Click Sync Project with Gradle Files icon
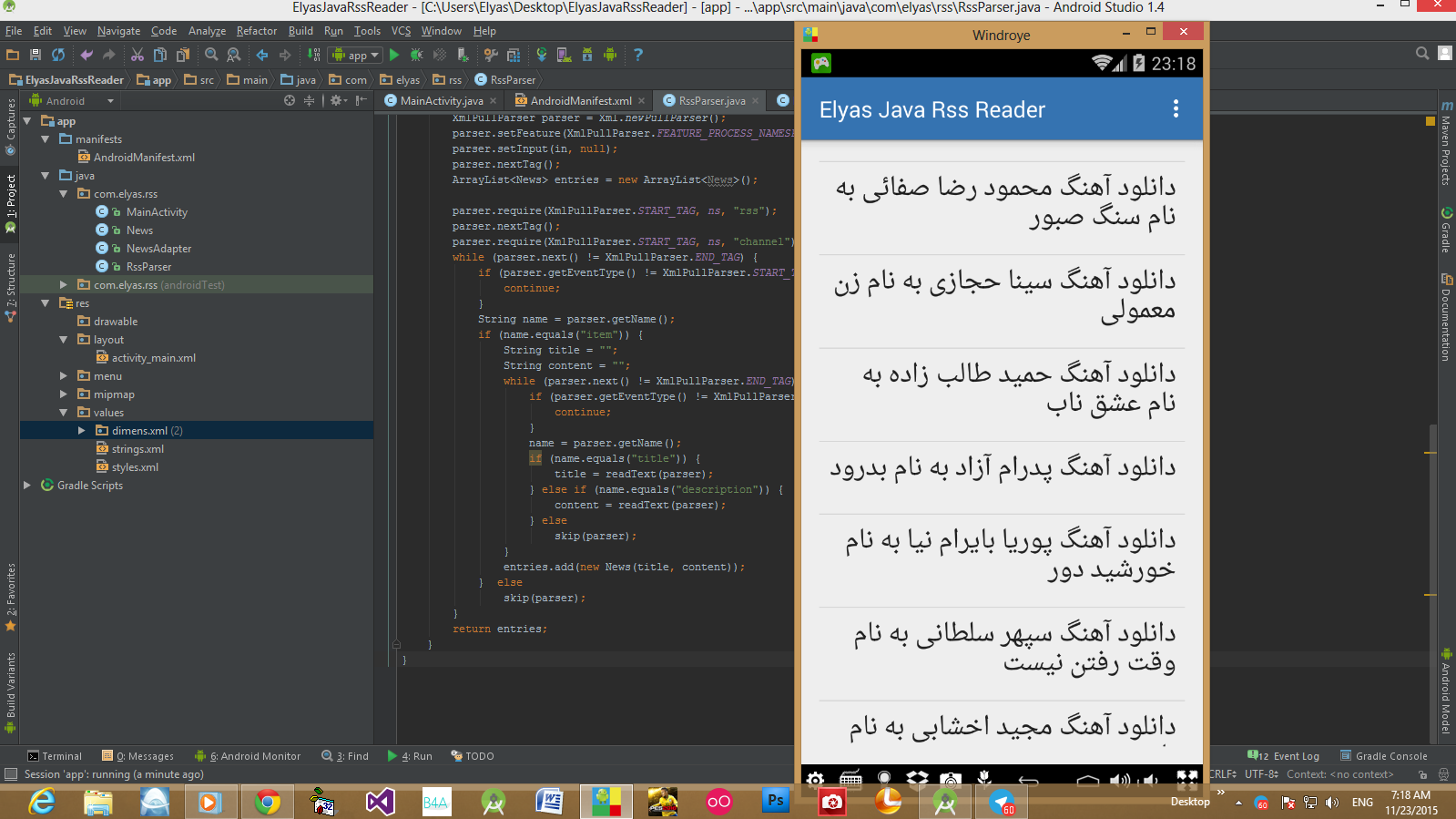The height and width of the screenshot is (819, 1456). [x=541, y=55]
